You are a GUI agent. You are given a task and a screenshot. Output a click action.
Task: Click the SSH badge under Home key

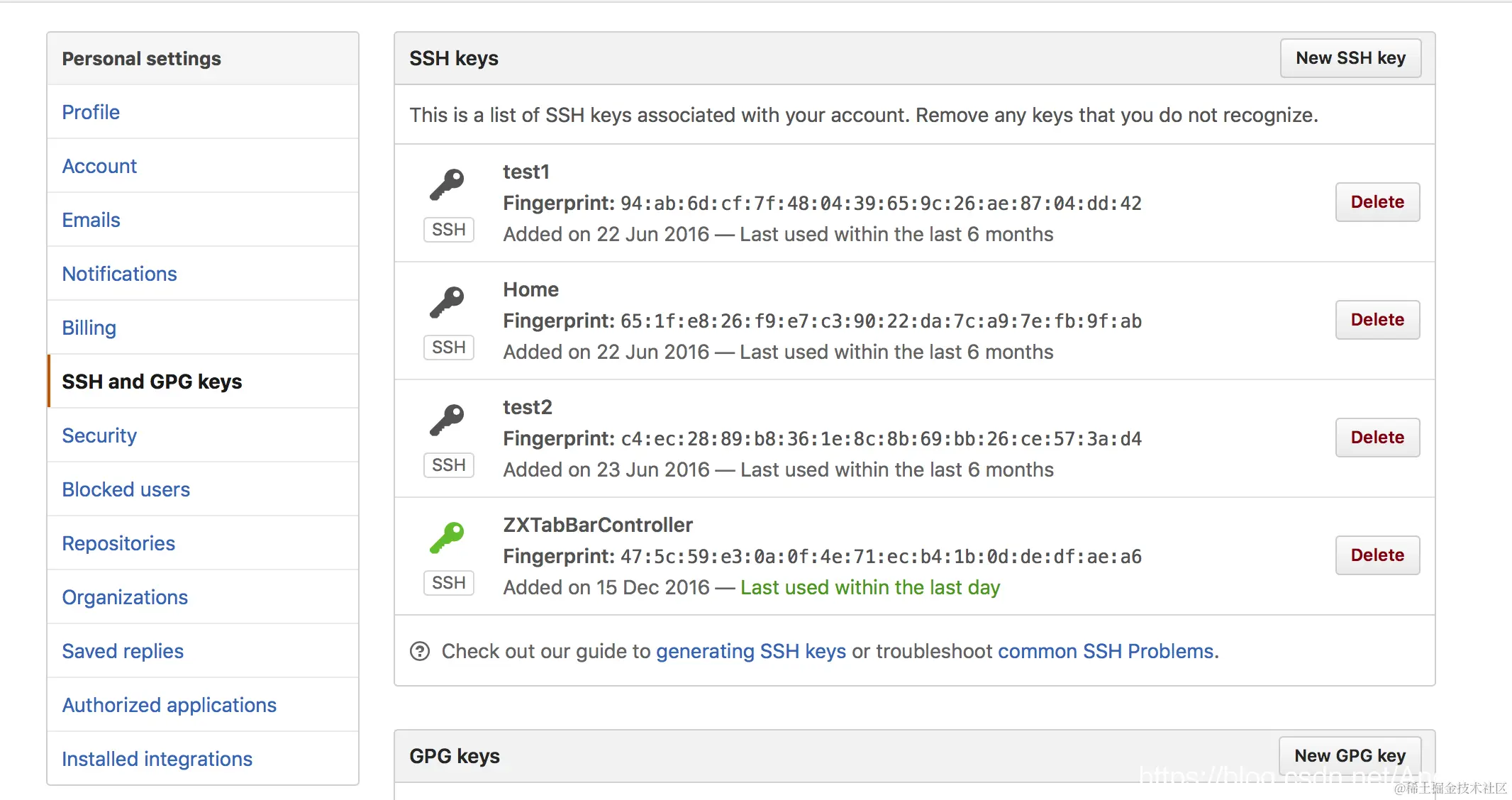pyautogui.click(x=449, y=348)
